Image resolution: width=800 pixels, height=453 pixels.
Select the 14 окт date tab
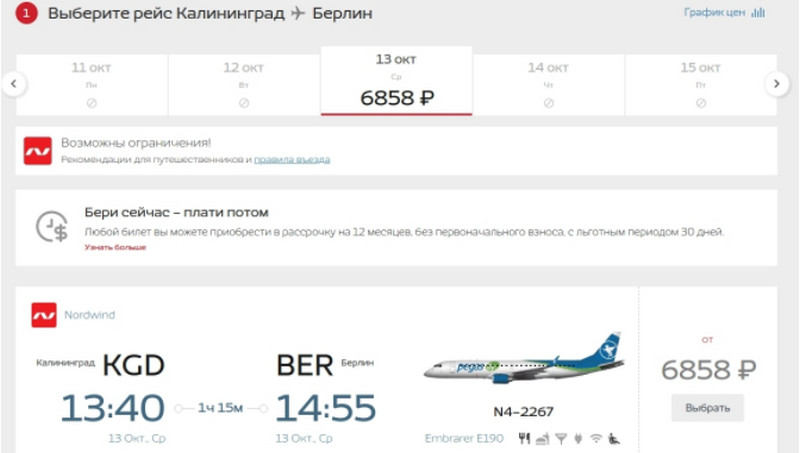548,85
